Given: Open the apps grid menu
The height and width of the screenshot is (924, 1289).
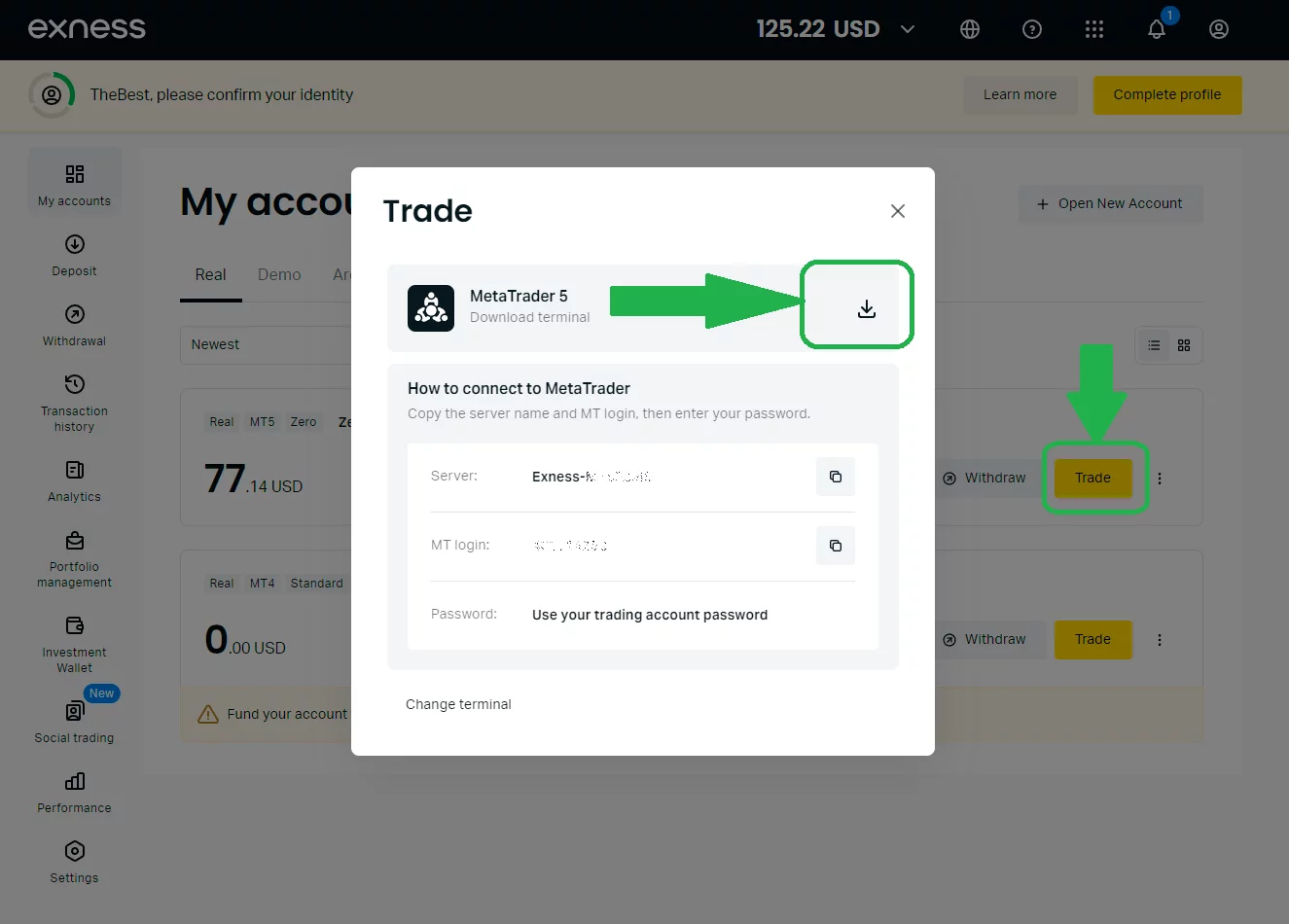Looking at the screenshot, I should pyautogui.click(x=1094, y=29).
